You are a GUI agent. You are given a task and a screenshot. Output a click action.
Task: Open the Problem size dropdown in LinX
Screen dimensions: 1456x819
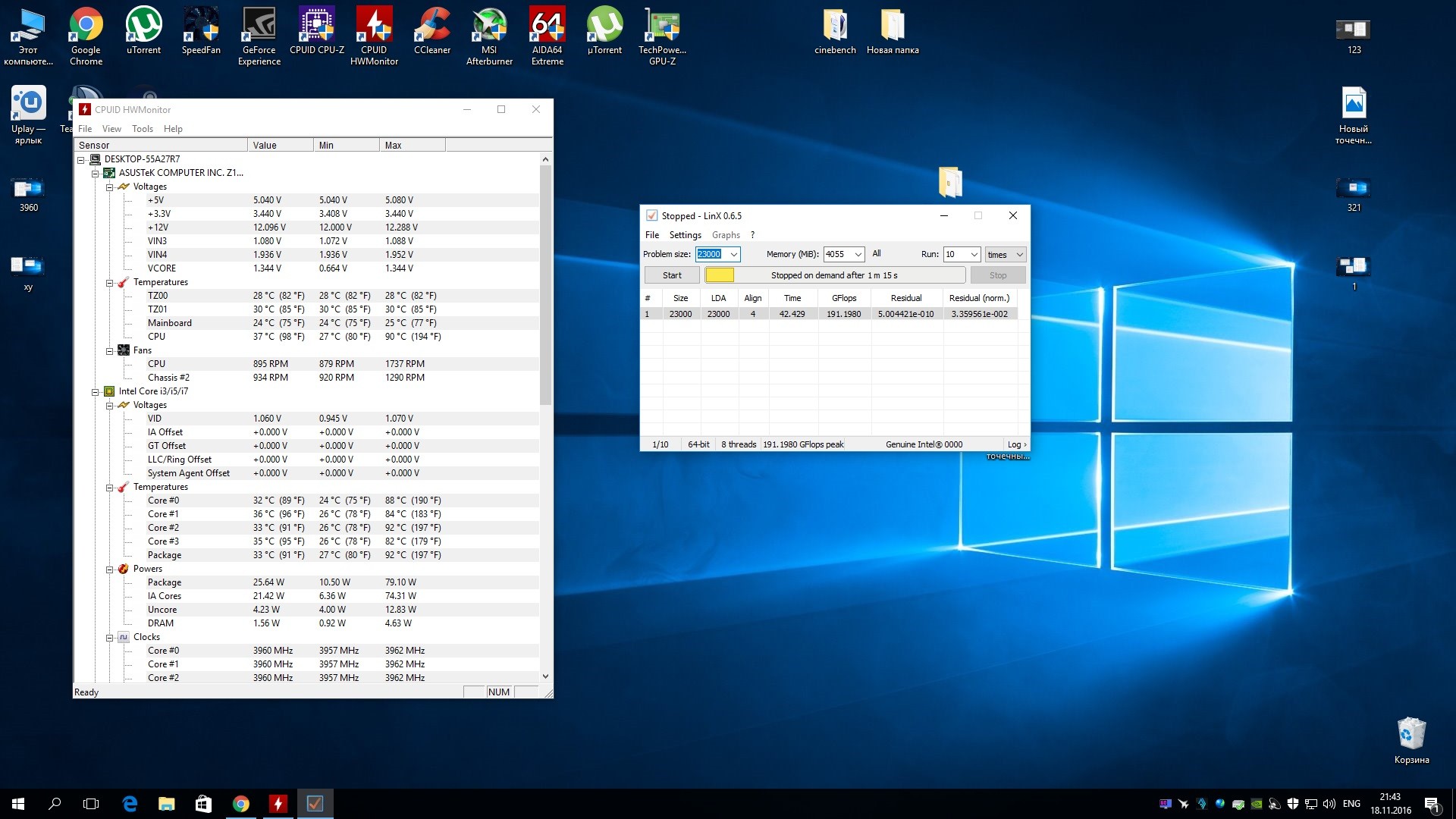(x=733, y=255)
